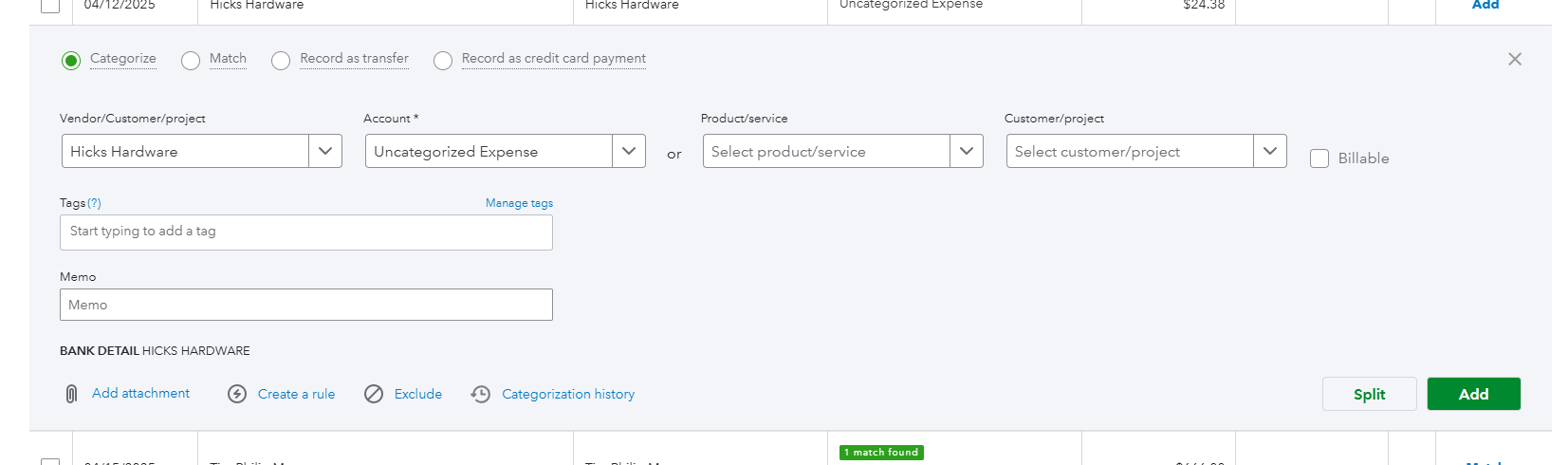Select the Match radio option

191,61
